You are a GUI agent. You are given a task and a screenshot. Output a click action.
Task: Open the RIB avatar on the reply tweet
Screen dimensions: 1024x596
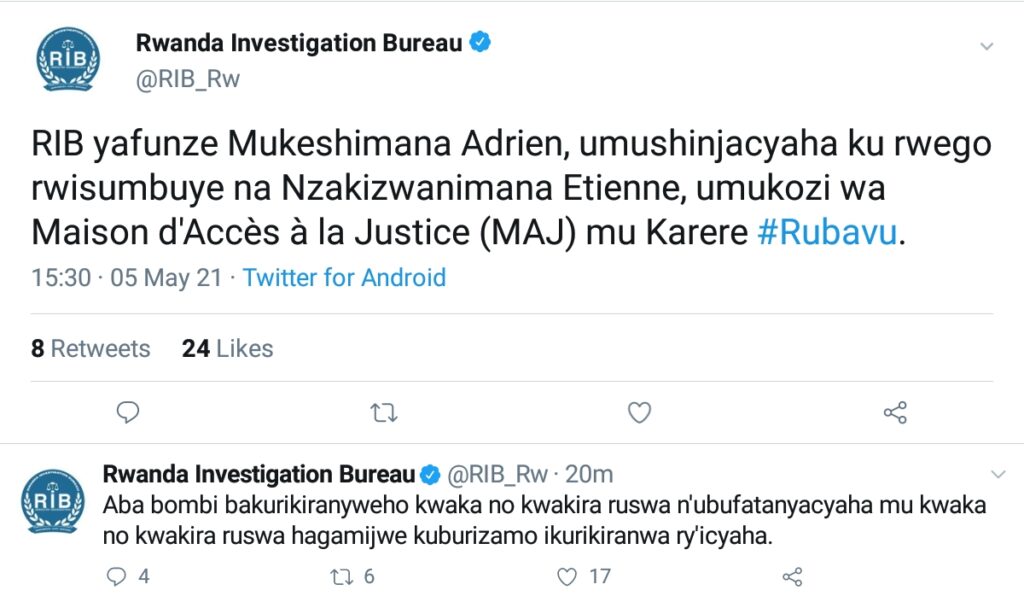click(53, 501)
